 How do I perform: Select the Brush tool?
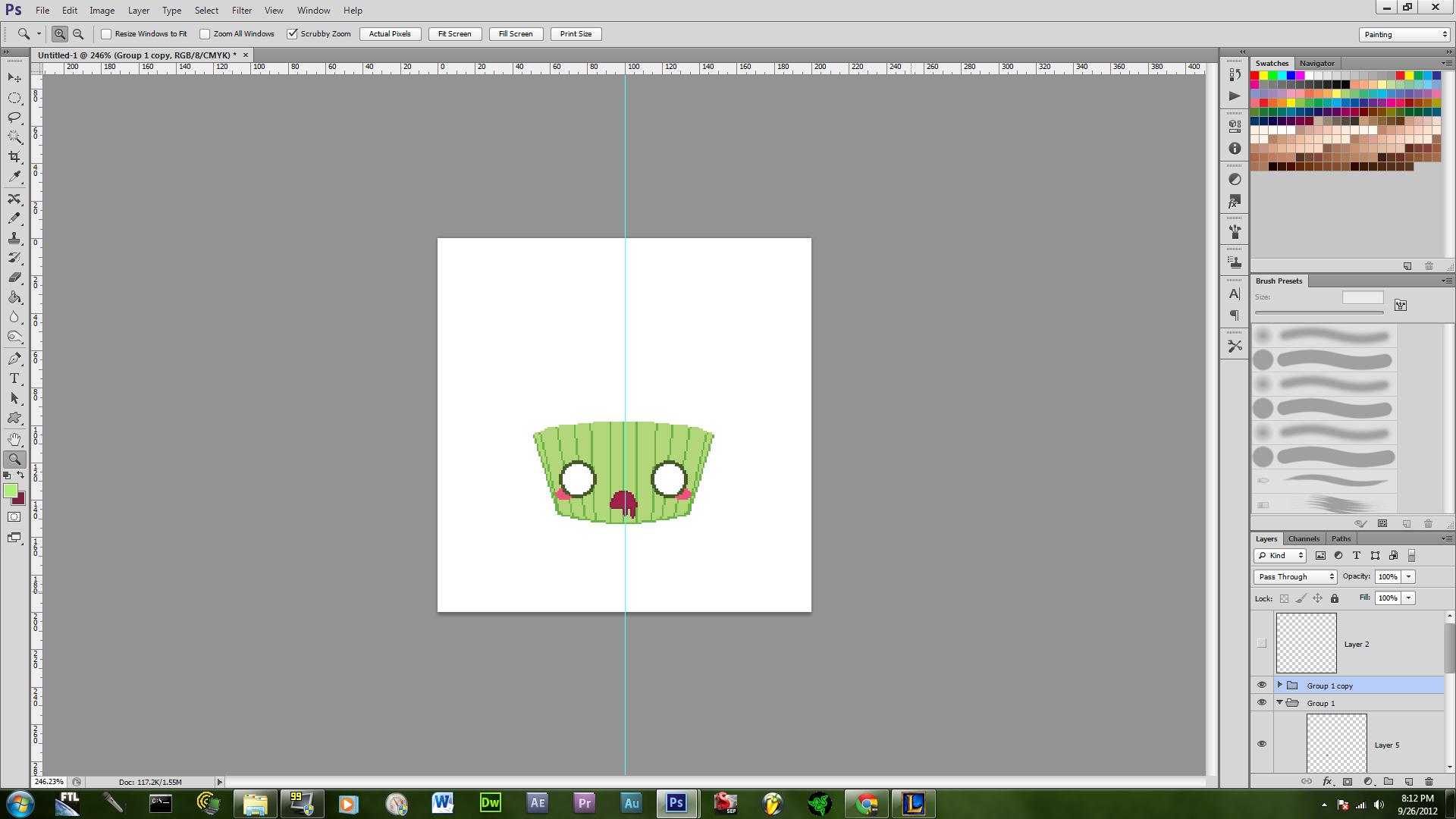[14, 218]
